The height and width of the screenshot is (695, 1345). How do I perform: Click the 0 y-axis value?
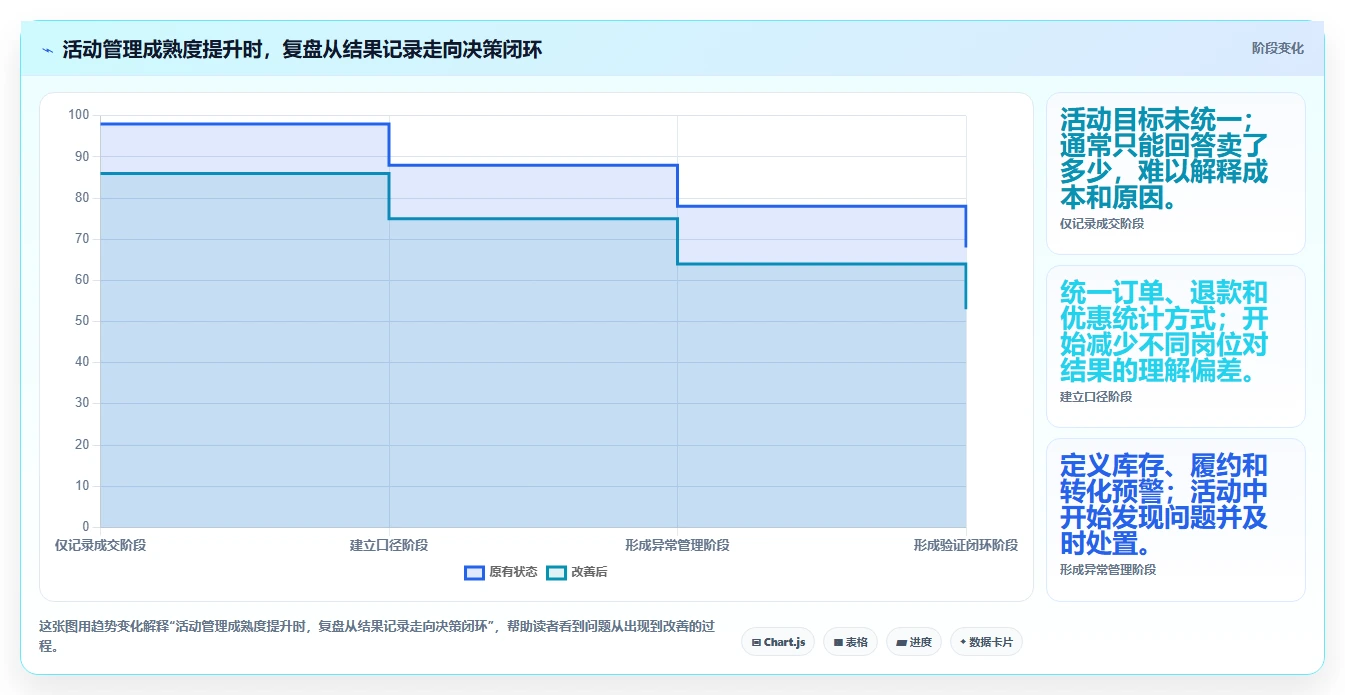tap(85, 527)
